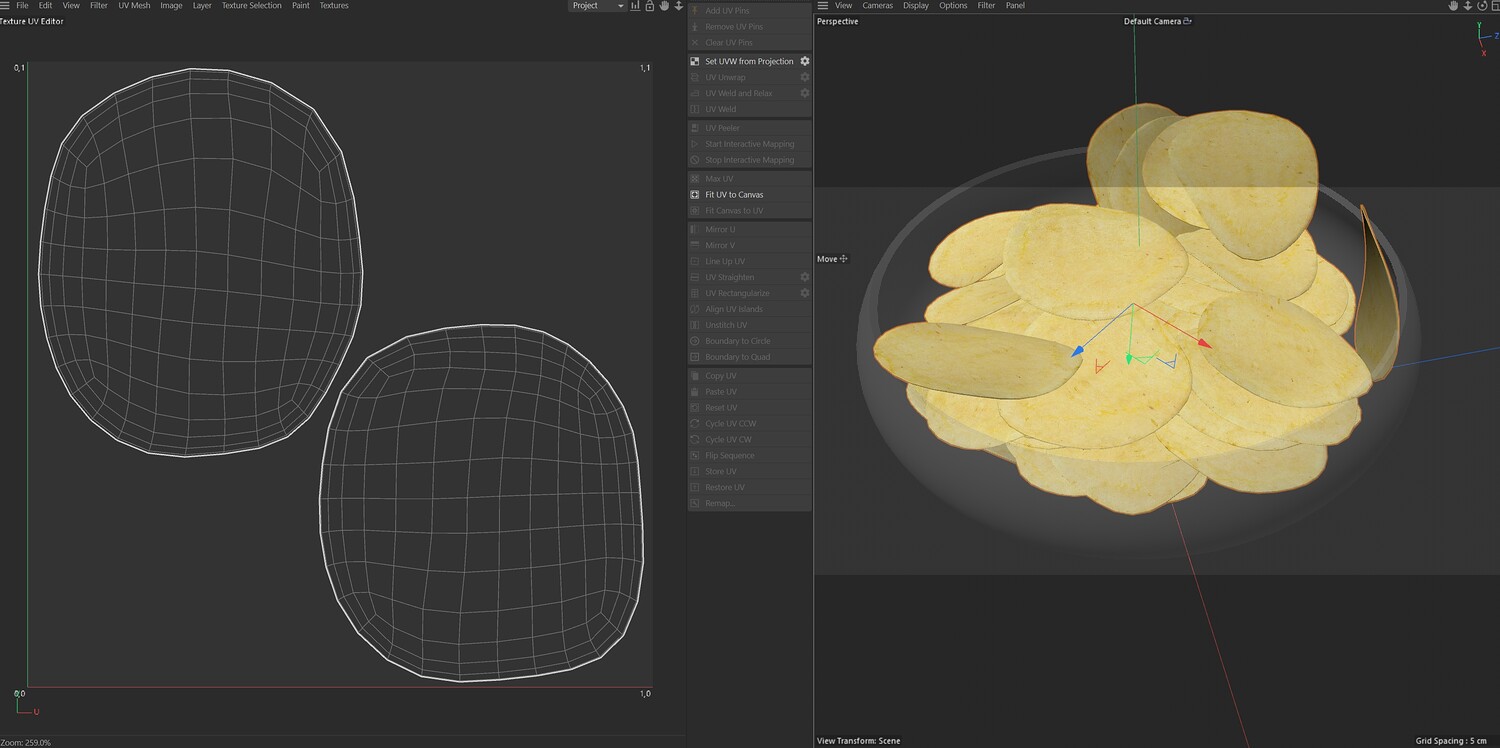Click the Copy UV icon

(695, 376)
